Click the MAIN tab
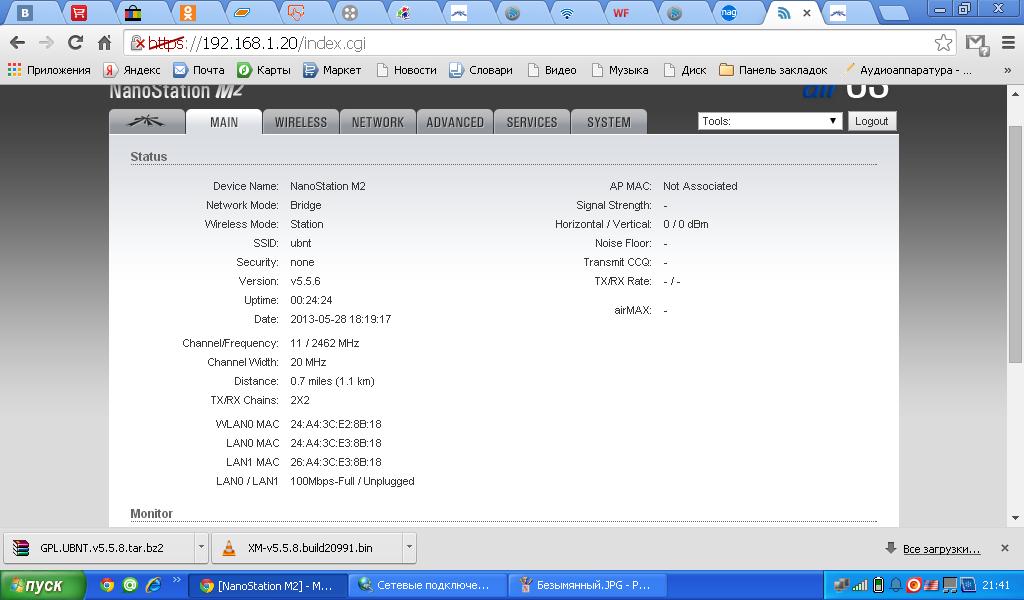This screenshot has width=1024, height=600. point(224,122)
